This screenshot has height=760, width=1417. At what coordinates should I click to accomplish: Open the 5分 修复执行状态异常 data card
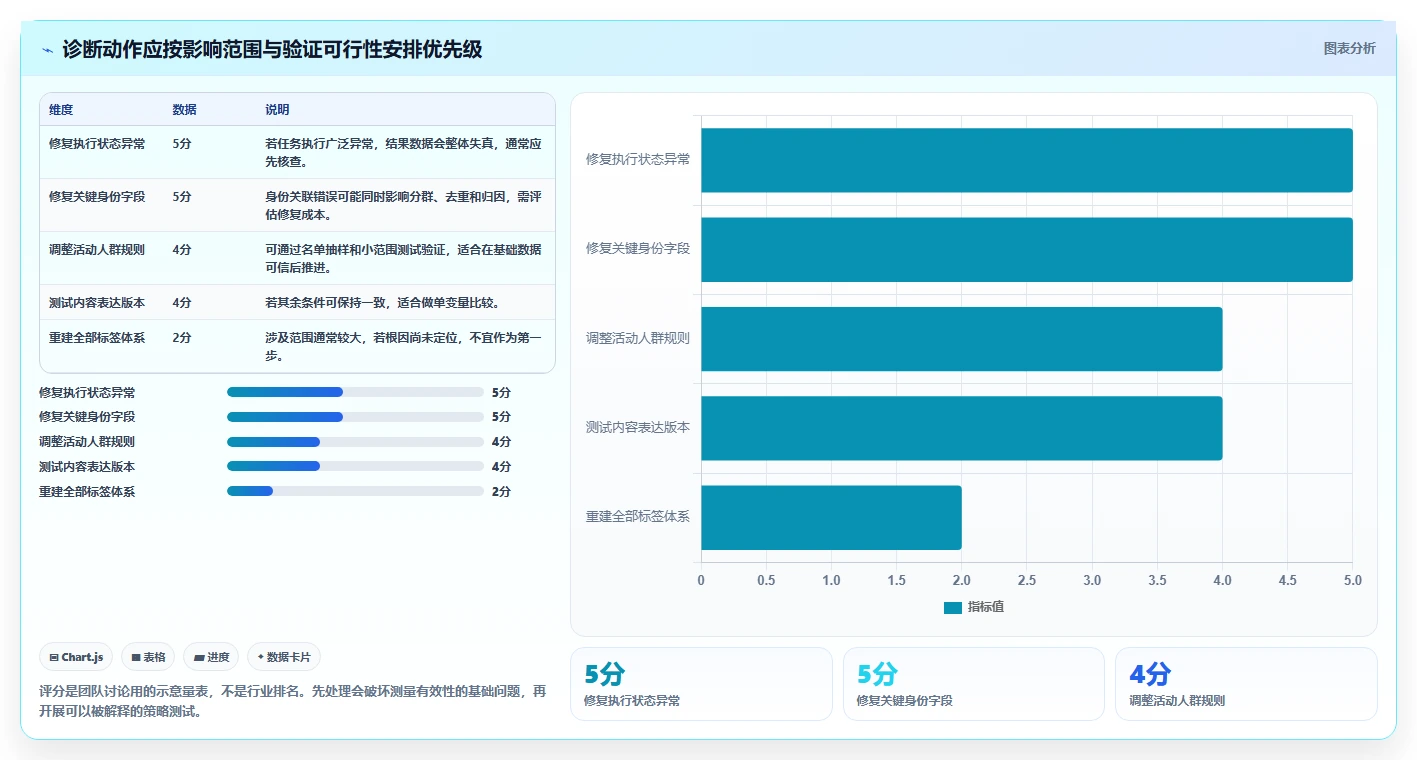pyautogui.click(x=701, y=684)
